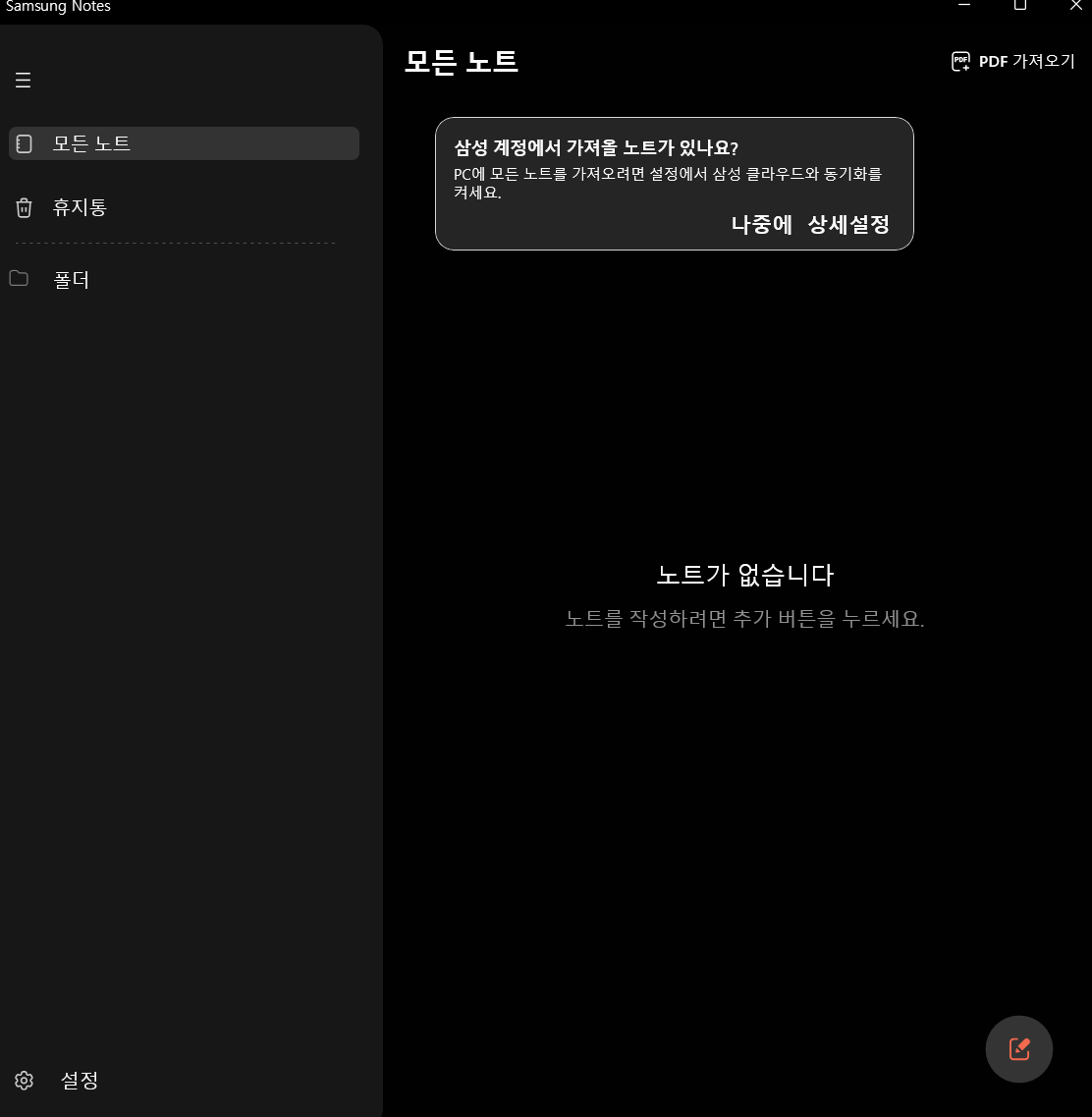
Task: Create a new note with the orange pencil button
Action: pos(1018,1048)
